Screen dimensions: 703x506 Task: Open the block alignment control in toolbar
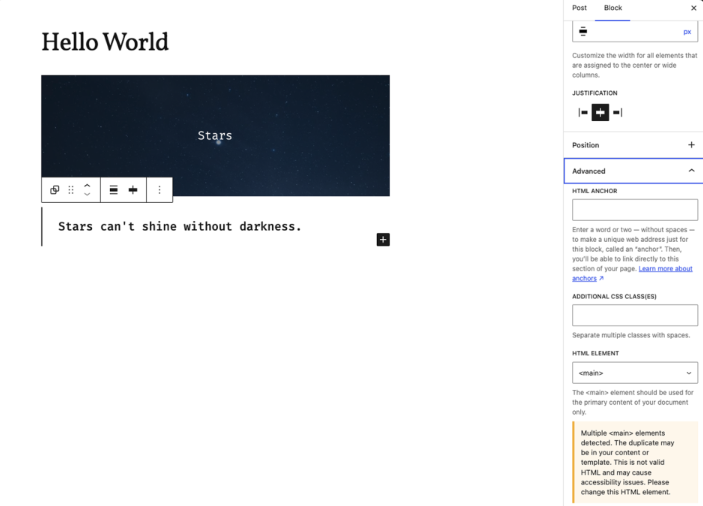[114, 189]
